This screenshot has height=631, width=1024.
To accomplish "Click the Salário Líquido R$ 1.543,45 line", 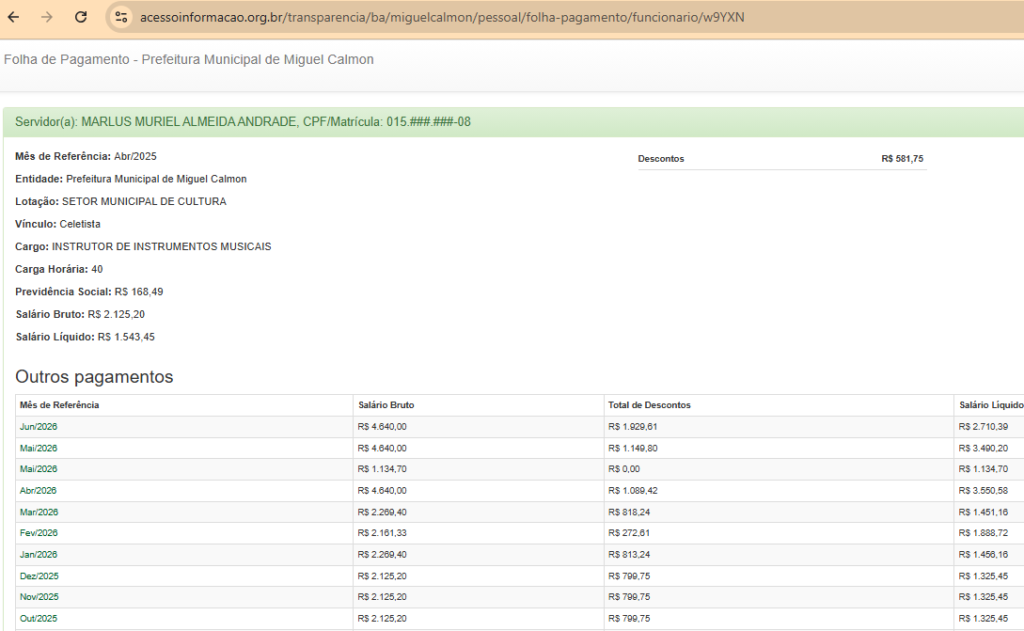I will tap(85, 337).
